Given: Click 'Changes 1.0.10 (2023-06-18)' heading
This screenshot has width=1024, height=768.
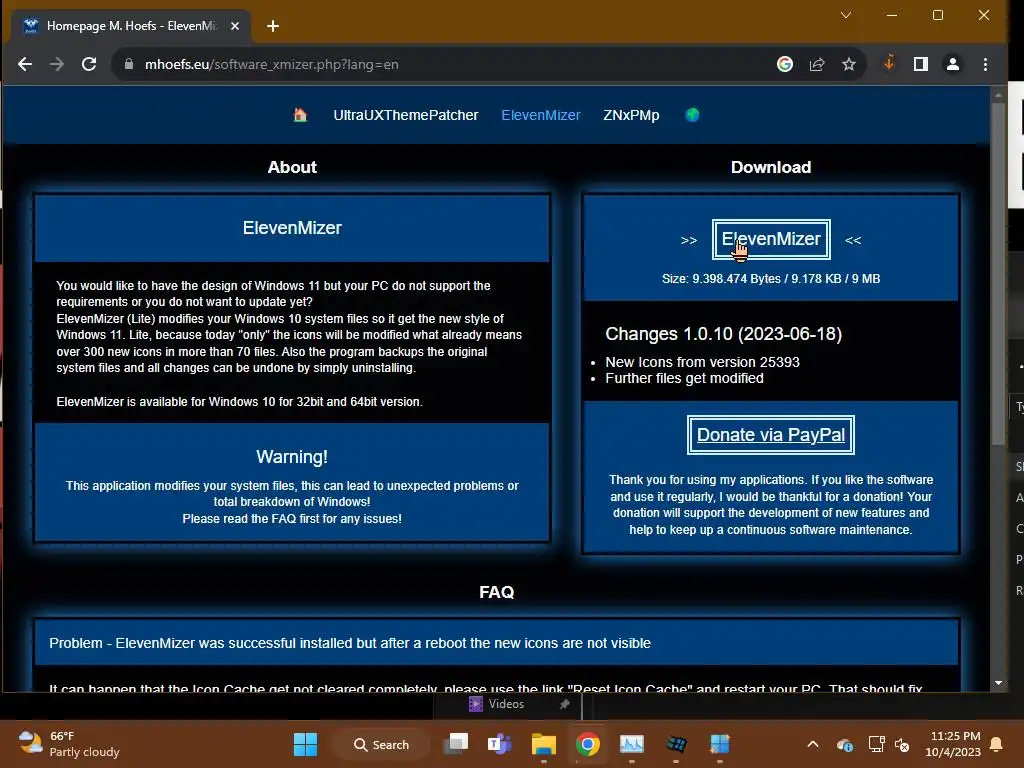Looking at the screenshot, I should [x=723, y=334].
